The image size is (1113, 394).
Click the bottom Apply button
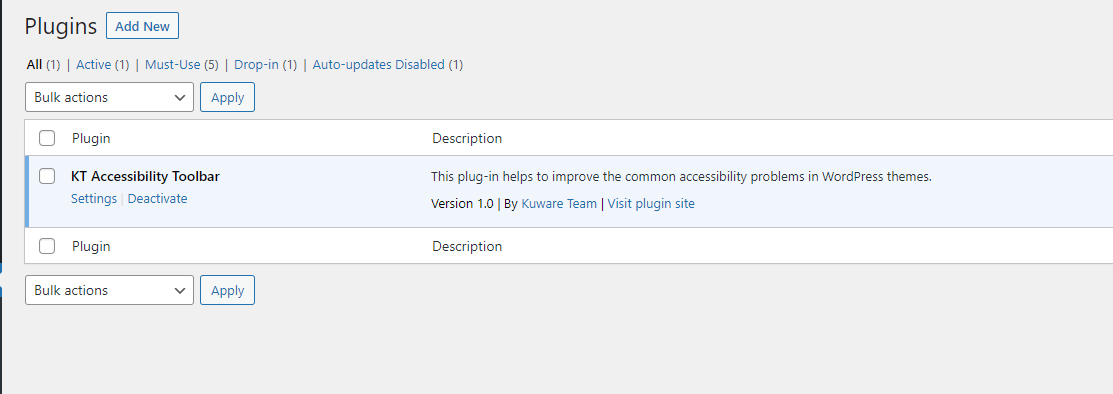click(x=227, y=290)
